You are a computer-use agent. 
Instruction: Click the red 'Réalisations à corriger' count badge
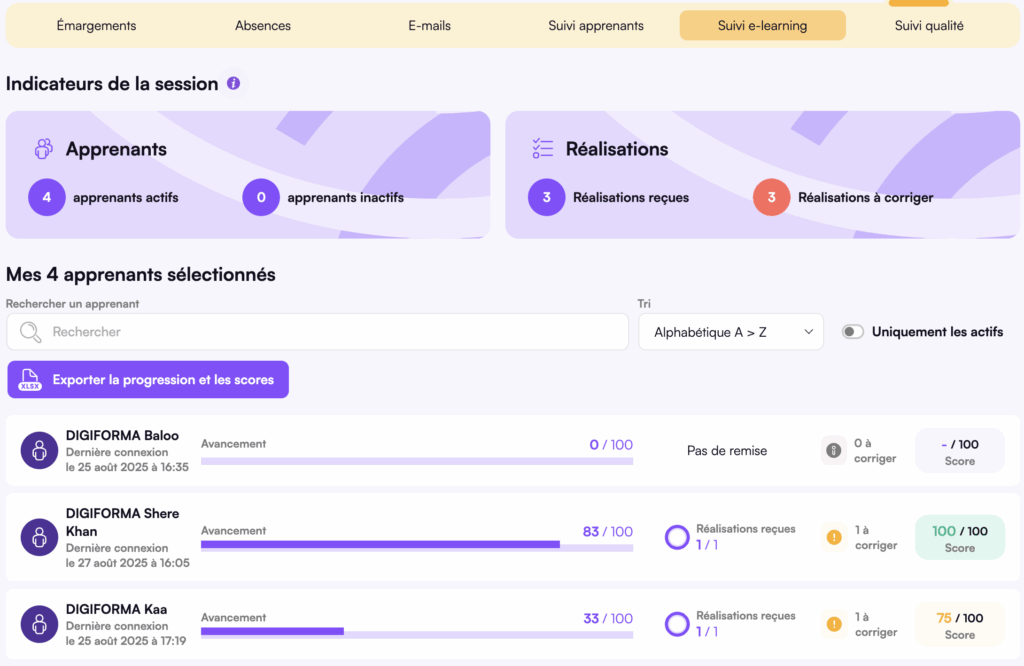[x=771, y=198]
